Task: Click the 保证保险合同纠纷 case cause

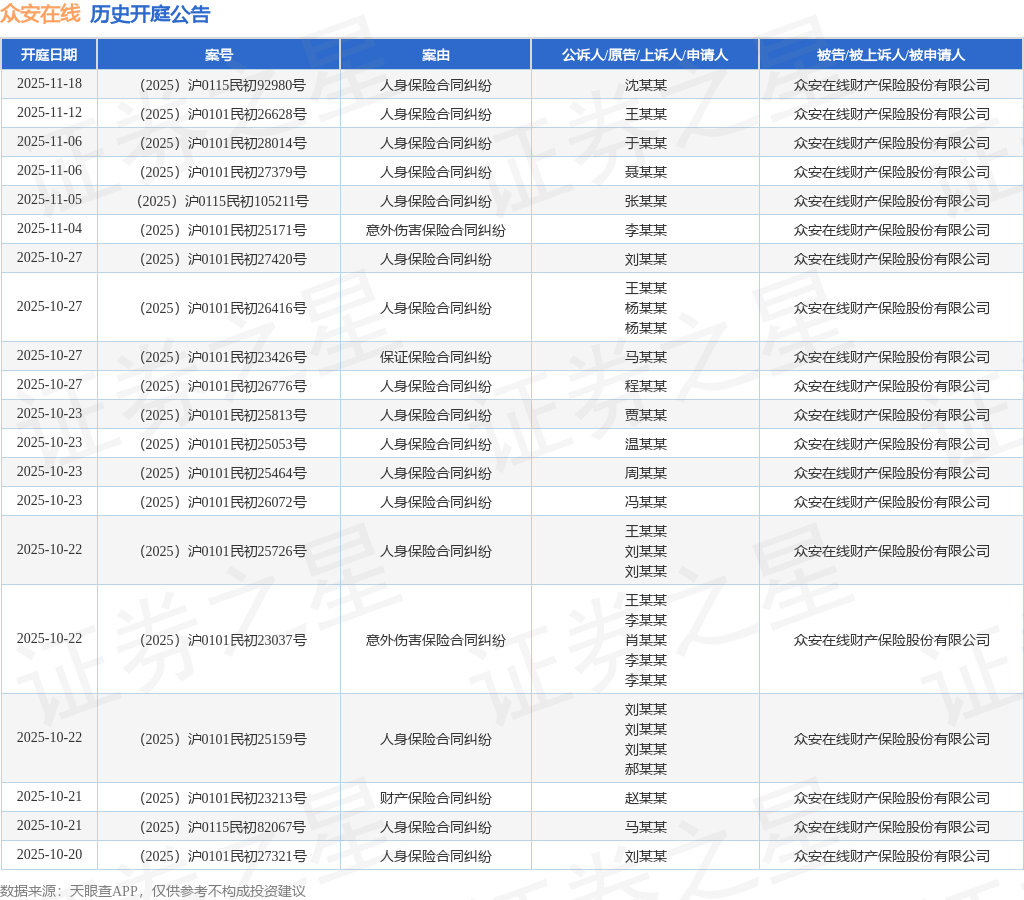Action: 436,357
